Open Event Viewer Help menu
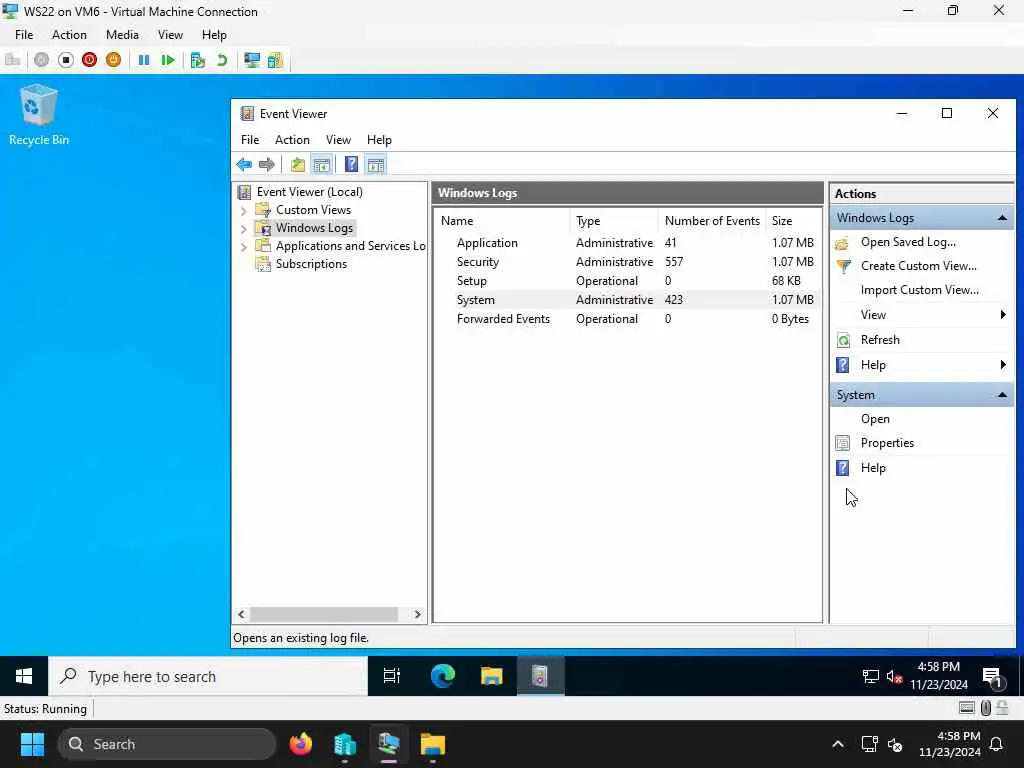The image size is (1024, 768). coord(379,140)
